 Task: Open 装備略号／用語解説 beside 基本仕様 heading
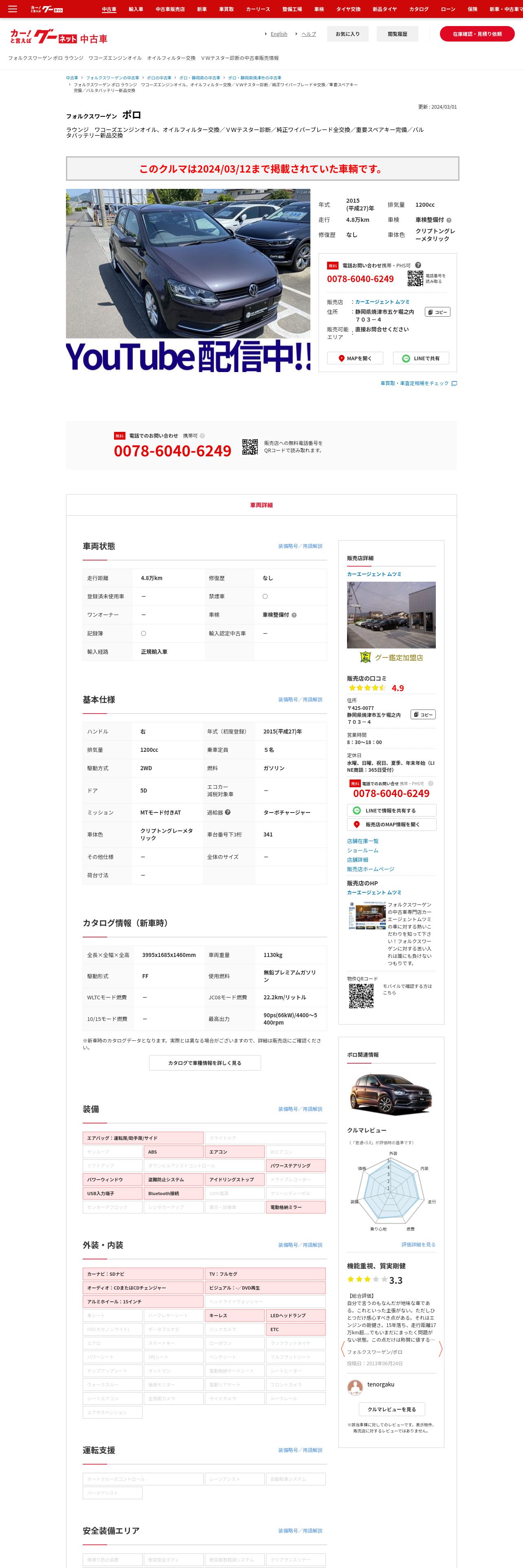300,699
